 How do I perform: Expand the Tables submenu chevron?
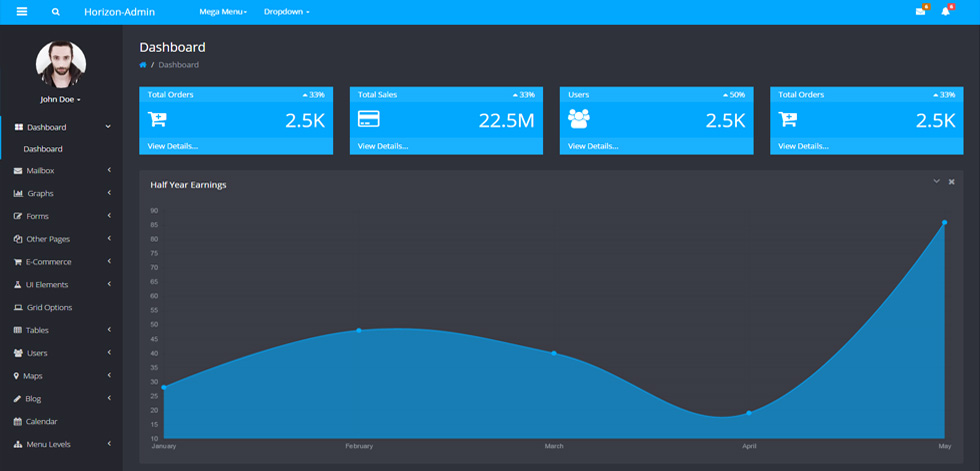tap(109, 330)
